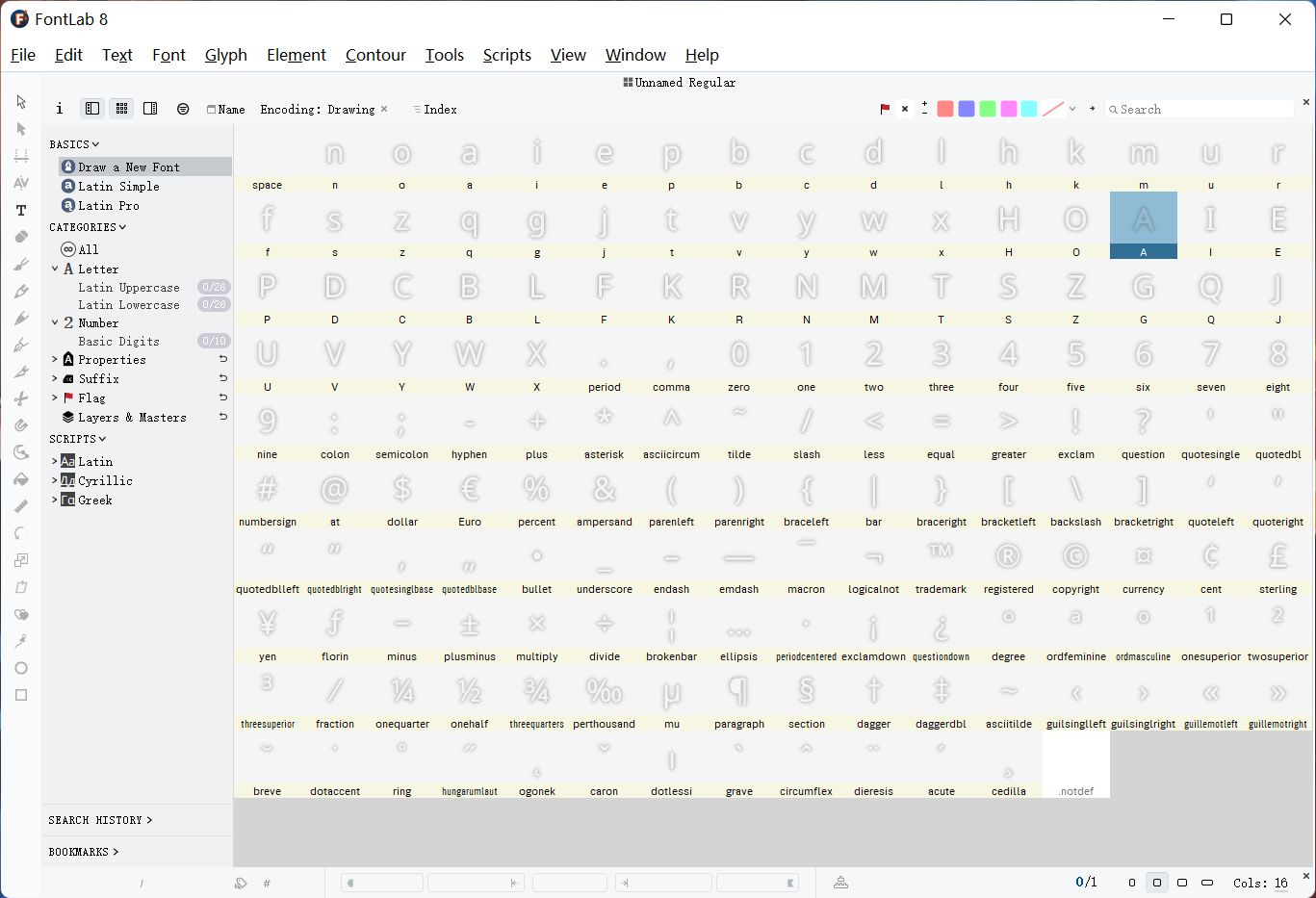Toggle the grid cell view button
This screenshot has width=1316, height=898.
121,109
